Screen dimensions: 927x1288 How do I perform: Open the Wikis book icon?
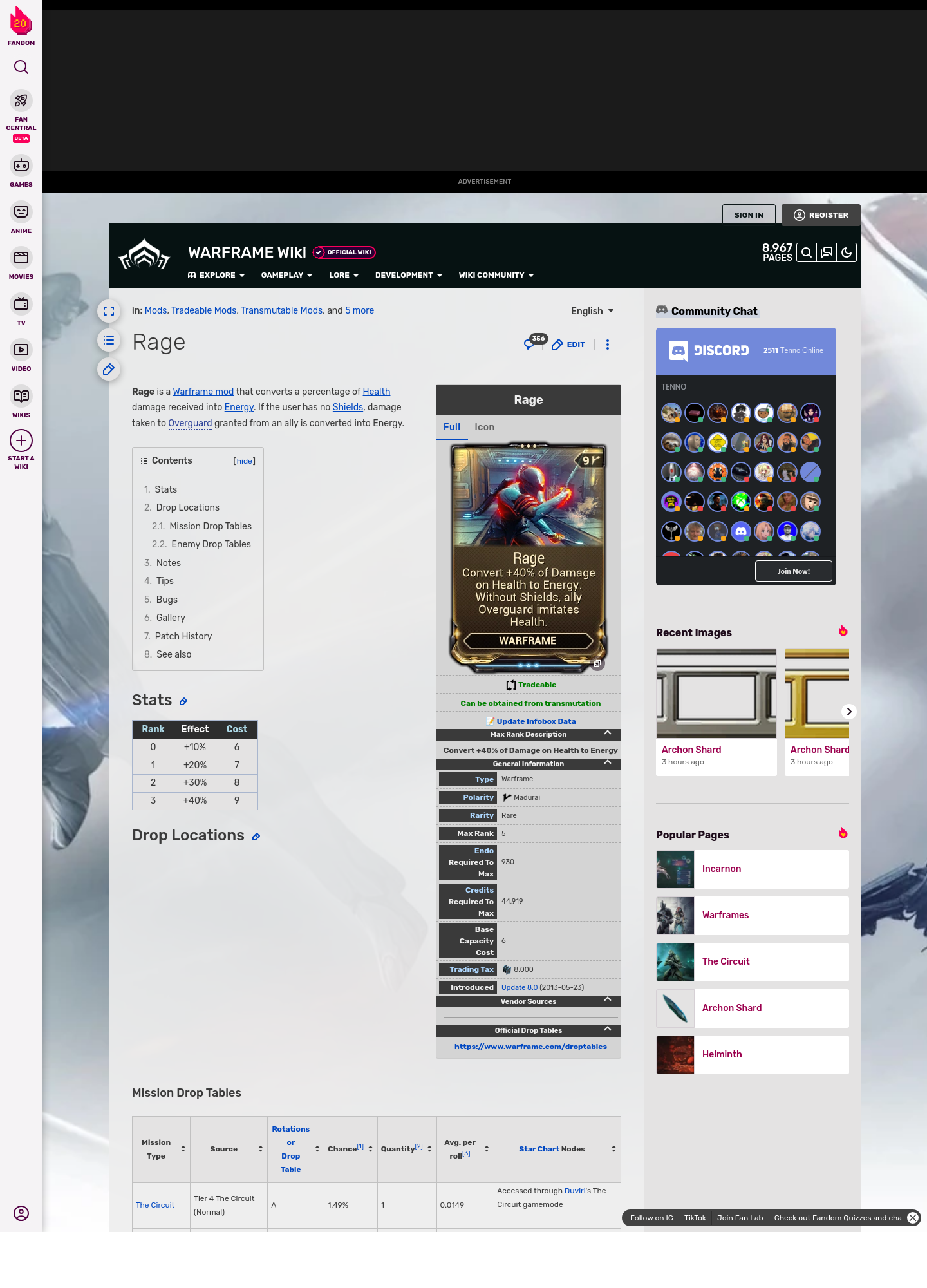point(21,396)
